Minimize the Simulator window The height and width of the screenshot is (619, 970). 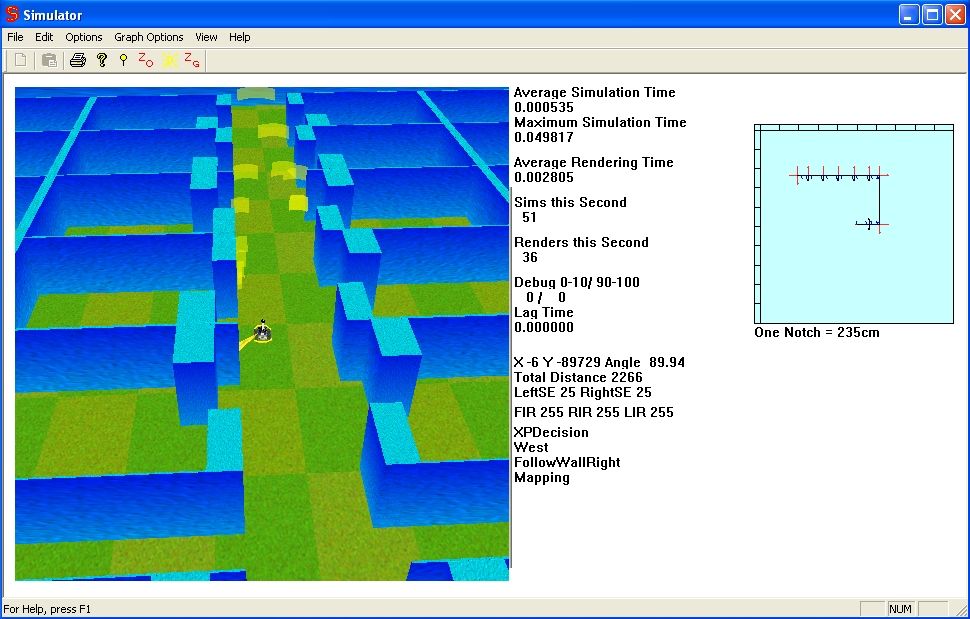(x=908, y=15)
